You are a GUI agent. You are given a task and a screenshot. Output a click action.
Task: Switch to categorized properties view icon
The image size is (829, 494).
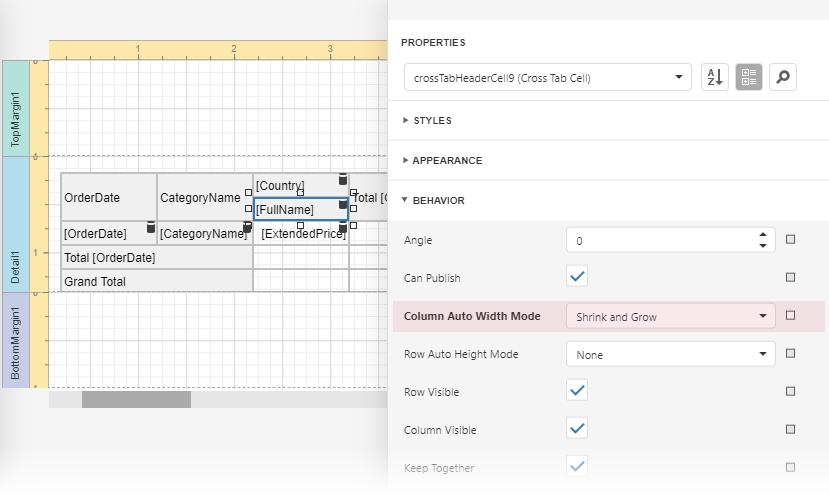click(749, 77)
